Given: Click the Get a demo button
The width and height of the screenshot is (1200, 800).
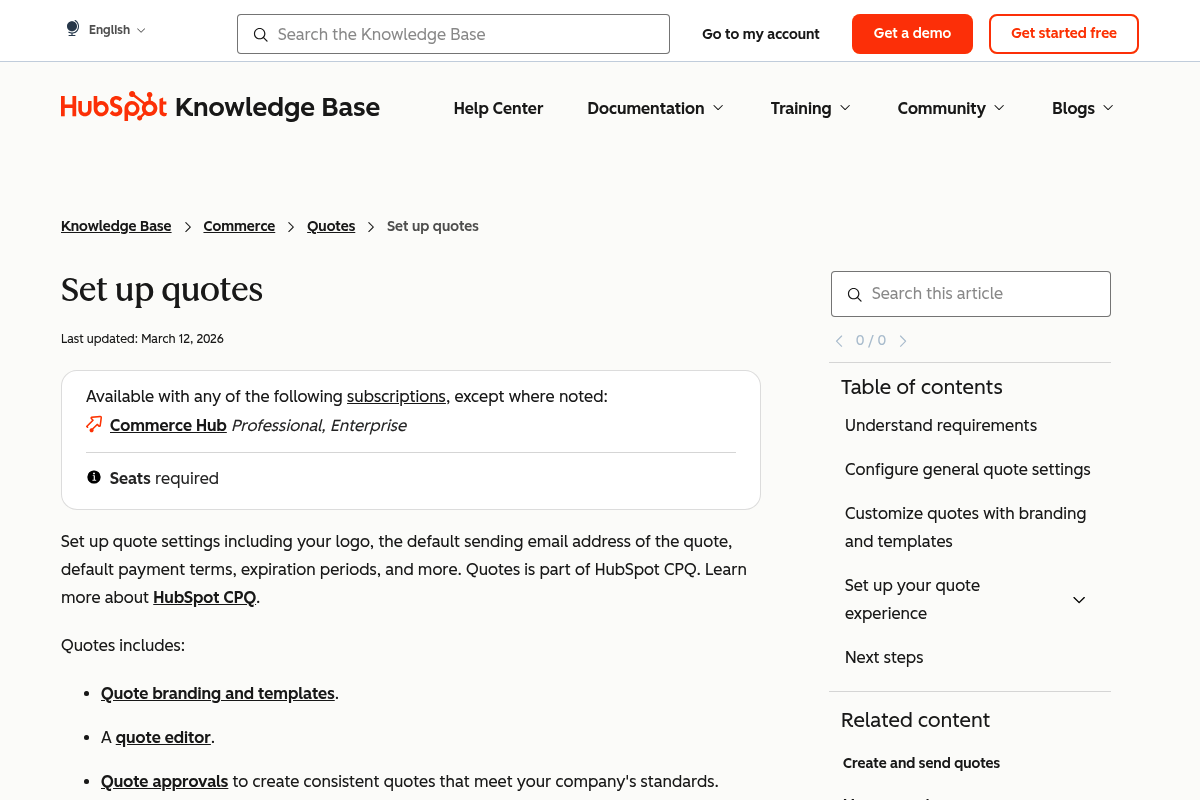Looking at the screenshot, I should (x=912, y=33).
